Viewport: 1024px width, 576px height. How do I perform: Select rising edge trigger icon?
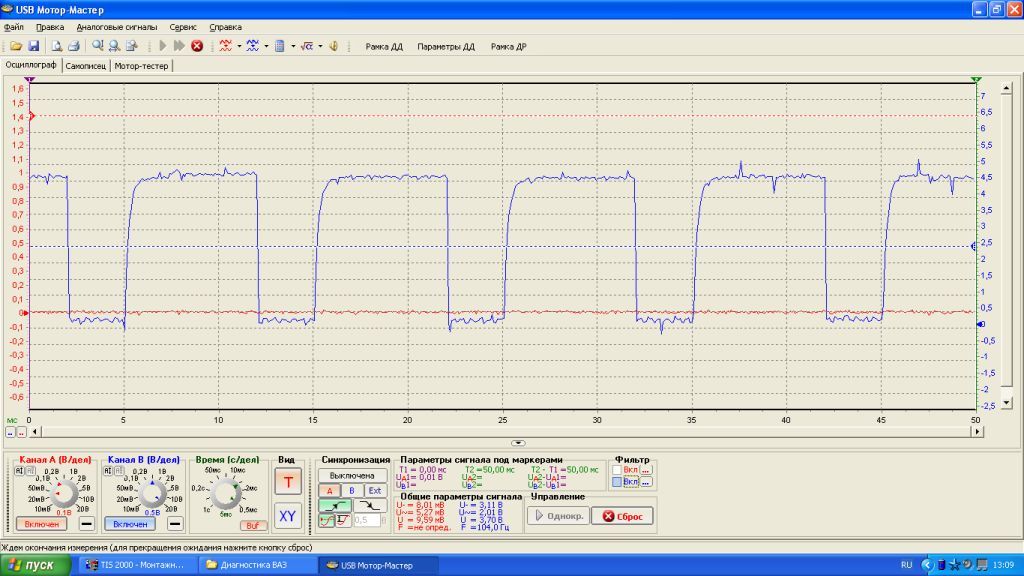[334, 506]
